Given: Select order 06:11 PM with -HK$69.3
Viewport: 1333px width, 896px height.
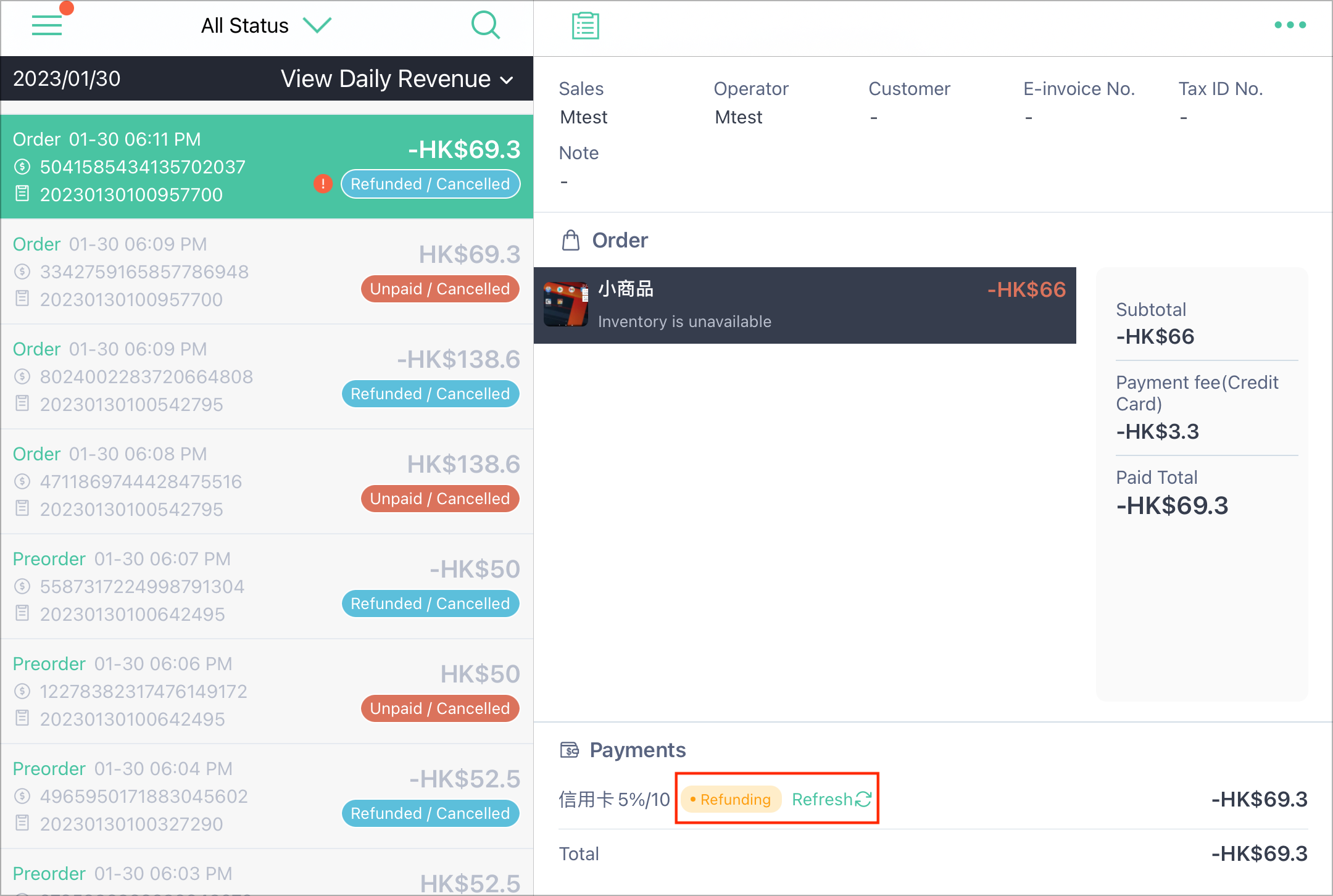Looking at the screenshot, I should tap(267, 167).
